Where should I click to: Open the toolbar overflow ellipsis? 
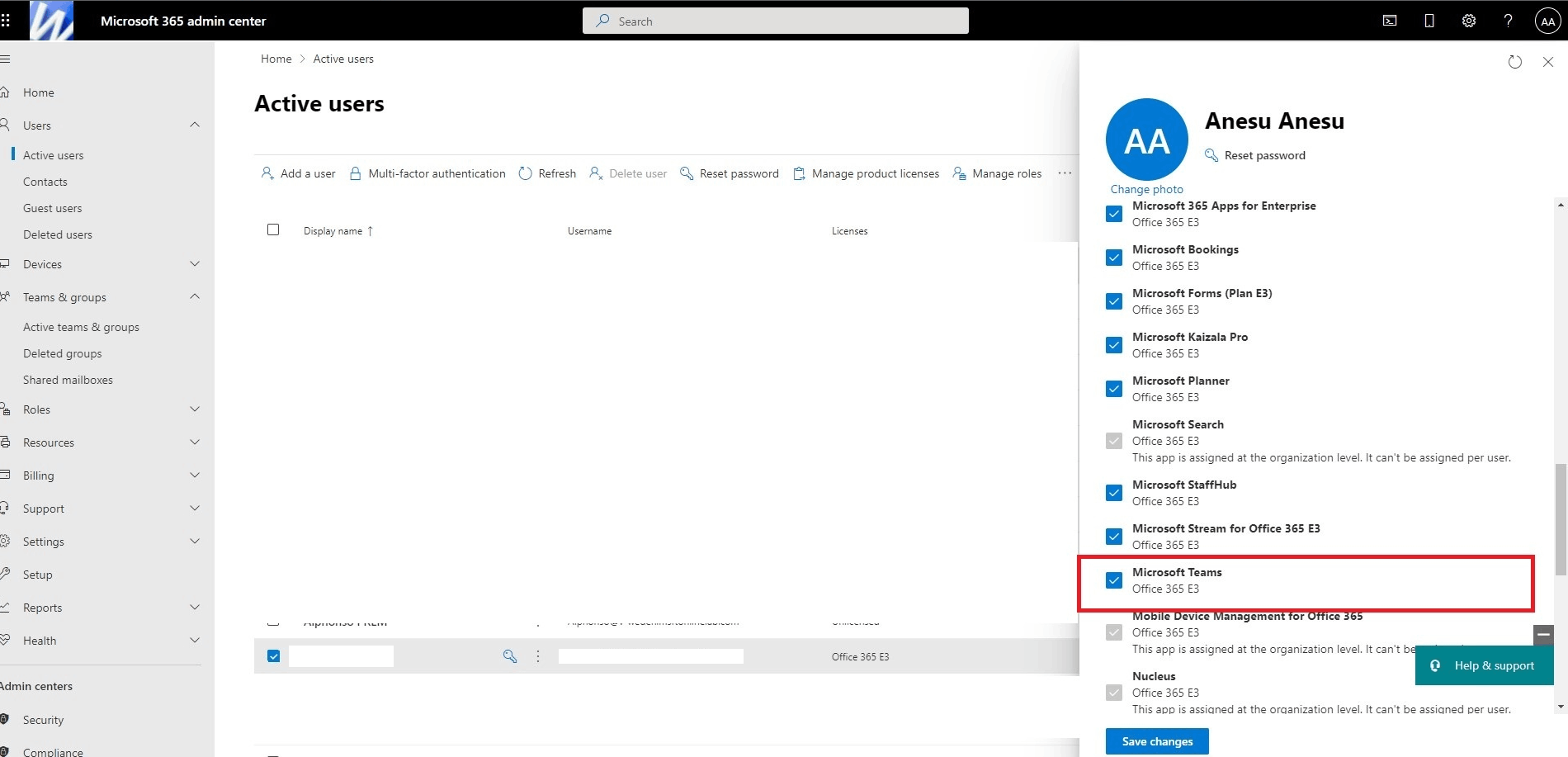point(1065,173)
